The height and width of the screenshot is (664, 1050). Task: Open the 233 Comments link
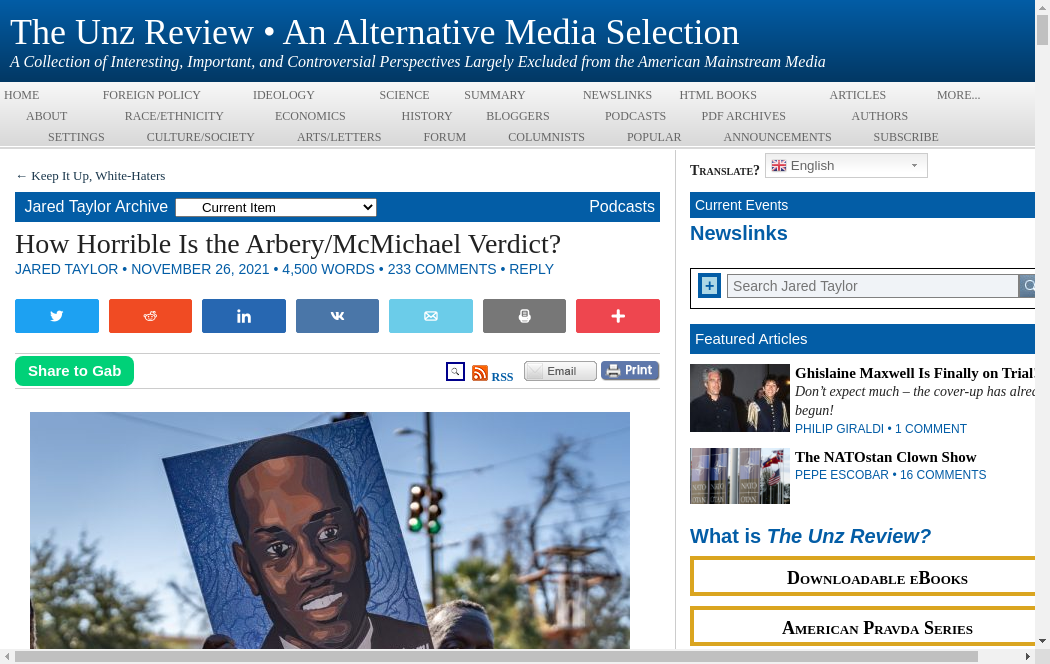tap(442, 269)
